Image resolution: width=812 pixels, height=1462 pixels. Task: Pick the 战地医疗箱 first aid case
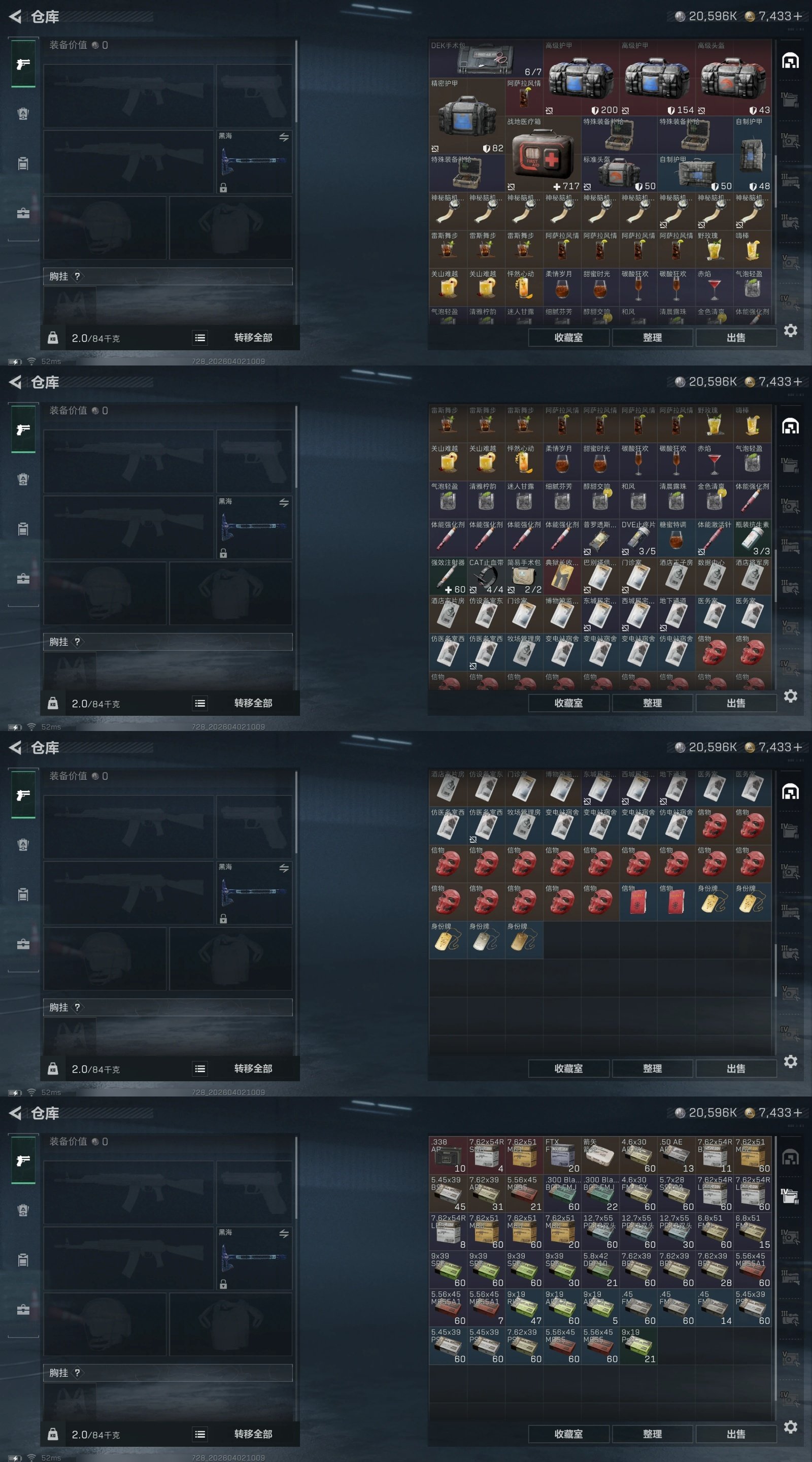click(x=543, y=154)
